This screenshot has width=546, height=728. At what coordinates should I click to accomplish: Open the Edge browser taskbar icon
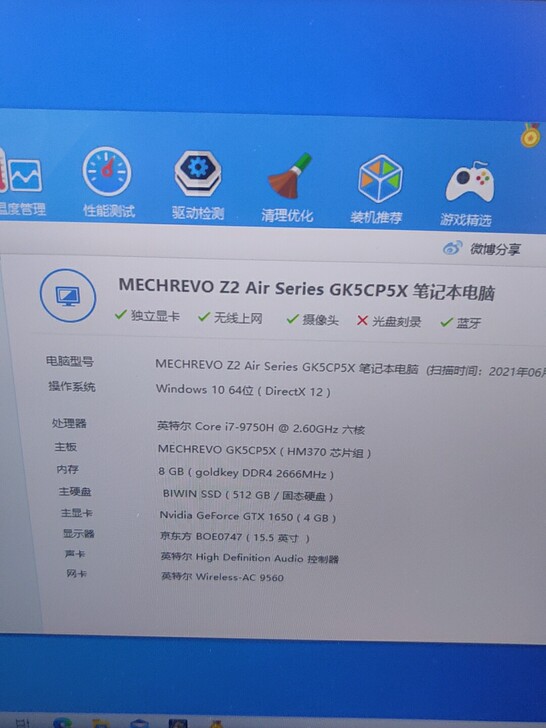pos(62,722)
